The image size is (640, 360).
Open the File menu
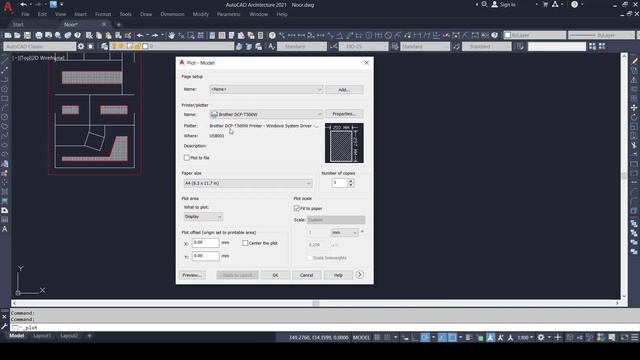pyautogui.click(x=25, y=14)
